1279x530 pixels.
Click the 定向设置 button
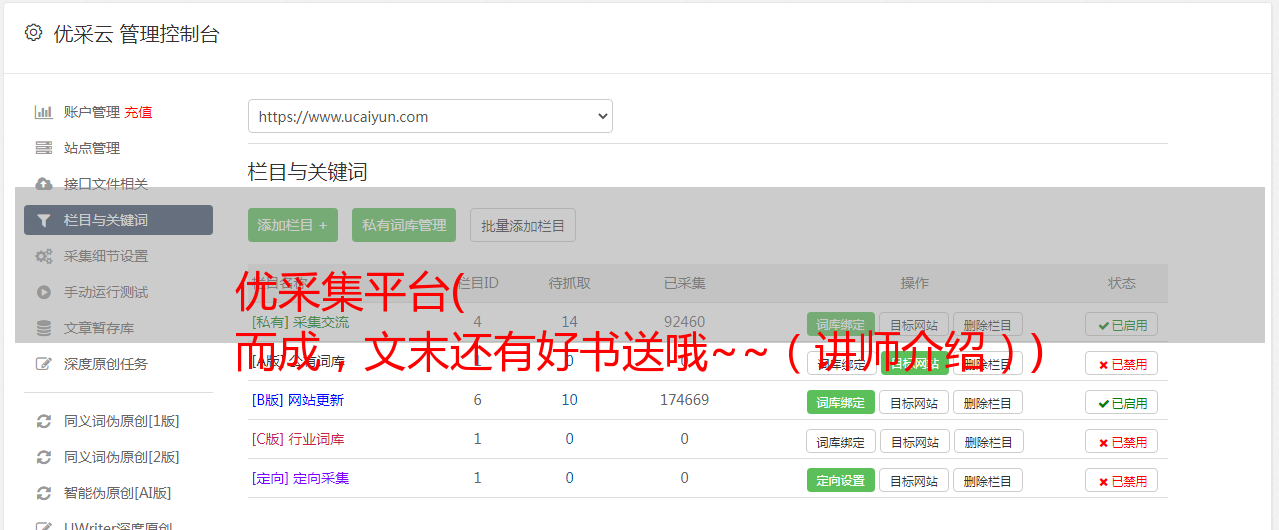[x=841, y=480]
